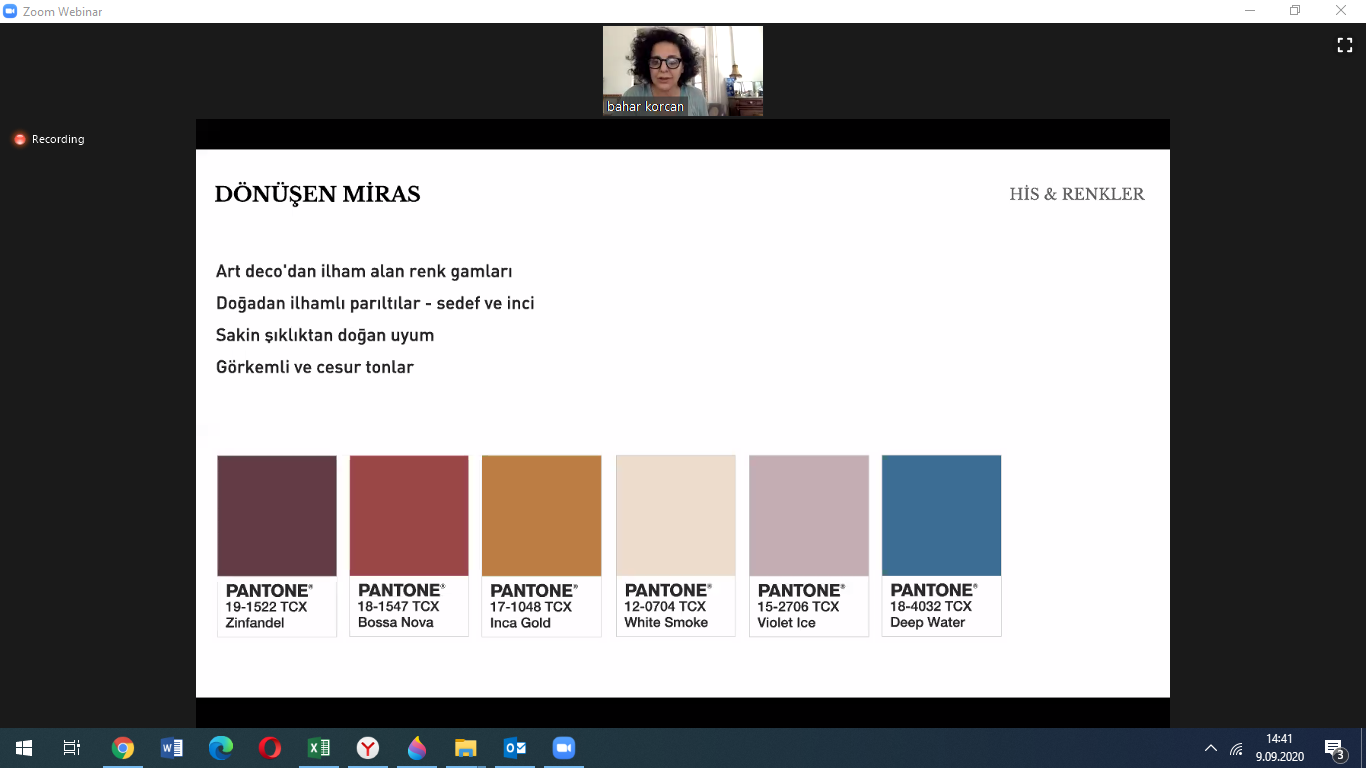Screen dimensions: 1366x768
Task: Open the colorful droplet app in the taskbar
Action: coord(417,748)
